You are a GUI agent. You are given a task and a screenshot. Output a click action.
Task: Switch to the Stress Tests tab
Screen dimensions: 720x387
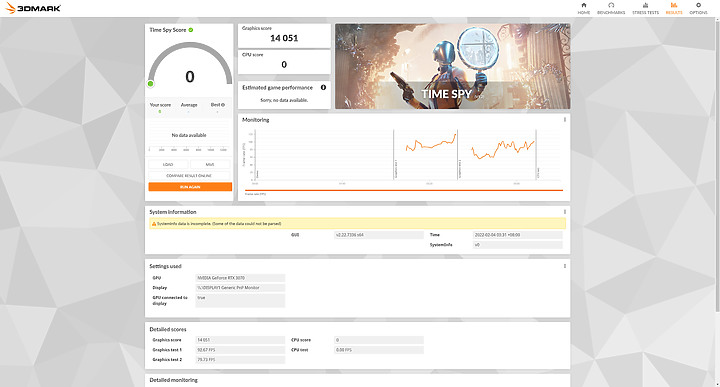tap(645, 8)
